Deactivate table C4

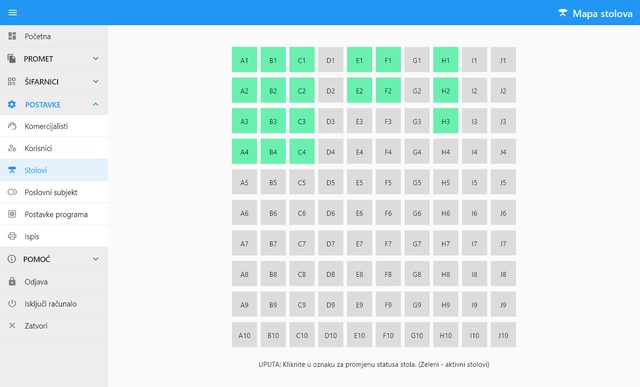[302, 151]
